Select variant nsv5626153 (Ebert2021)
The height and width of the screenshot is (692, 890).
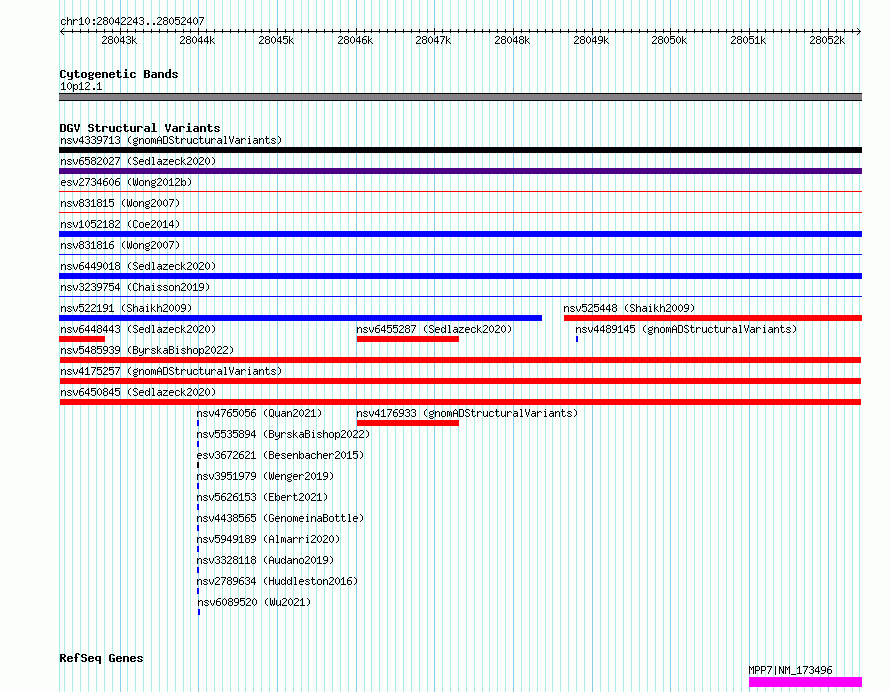pos(262,497)
